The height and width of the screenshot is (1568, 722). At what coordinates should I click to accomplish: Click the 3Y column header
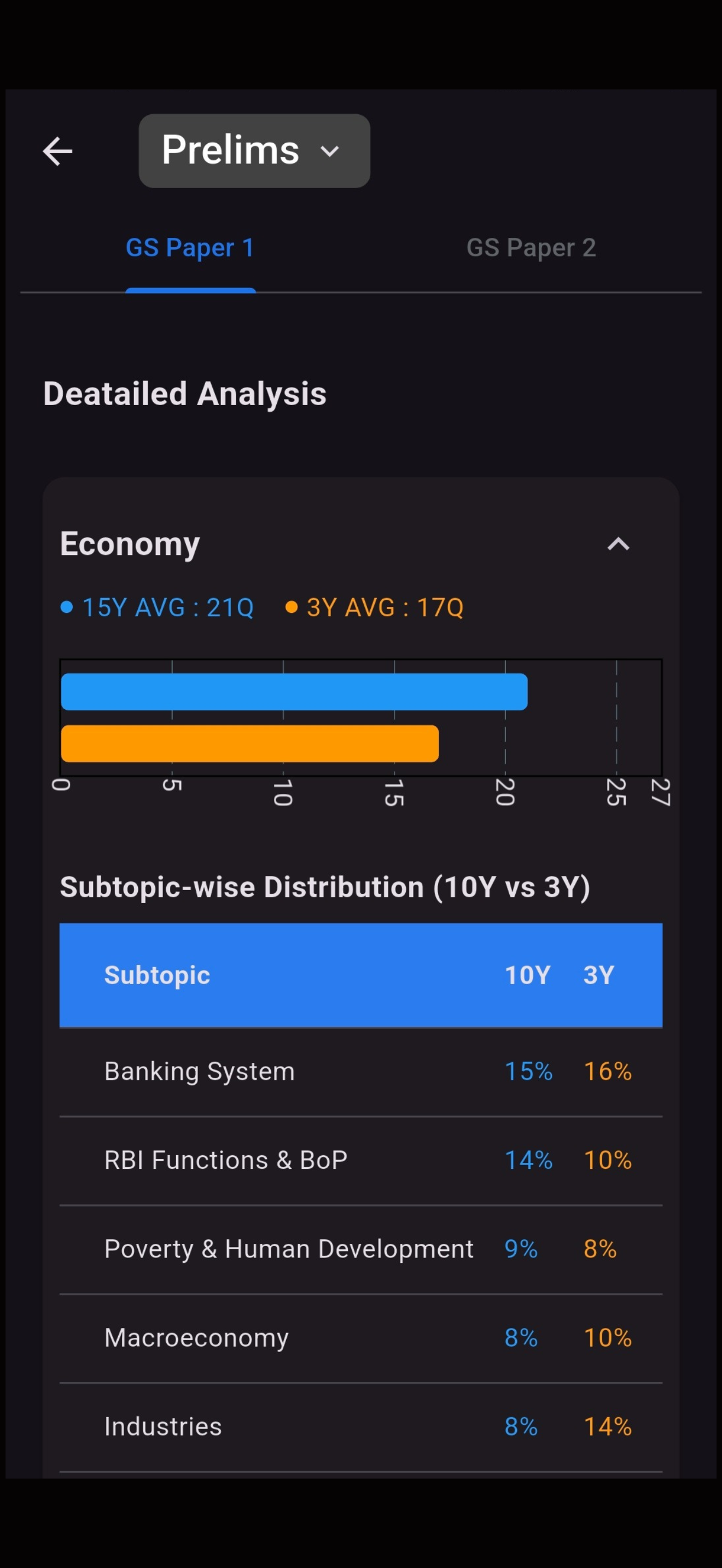[x=598, y=975]
